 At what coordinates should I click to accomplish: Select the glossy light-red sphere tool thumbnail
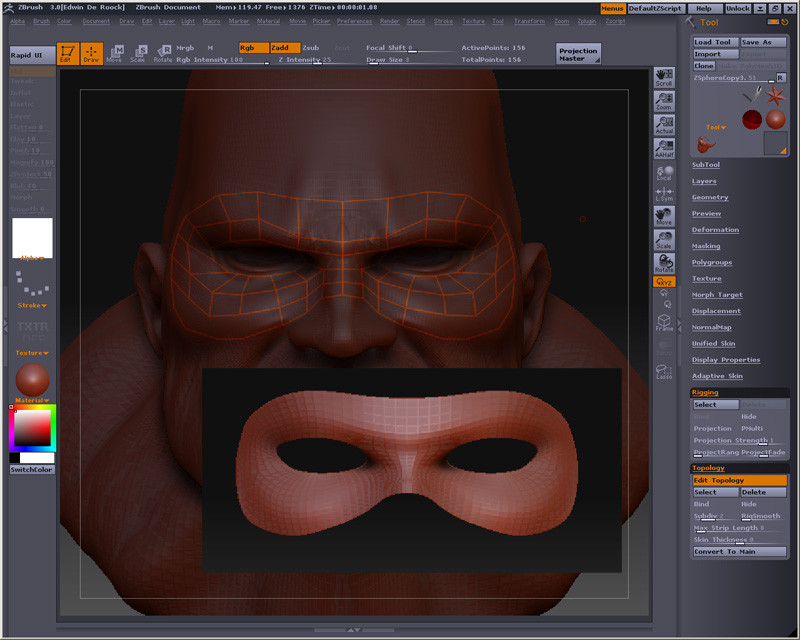pyautogui.click(x=775, y=119)
